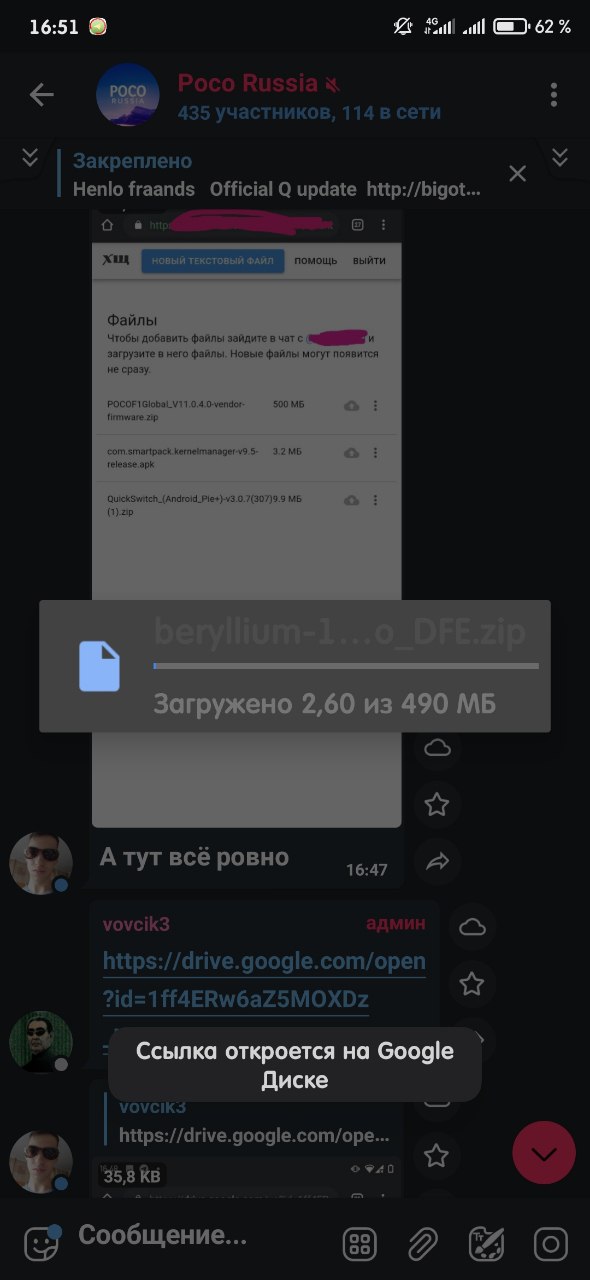Attach a file with paperclip icon

[423, 1244]
